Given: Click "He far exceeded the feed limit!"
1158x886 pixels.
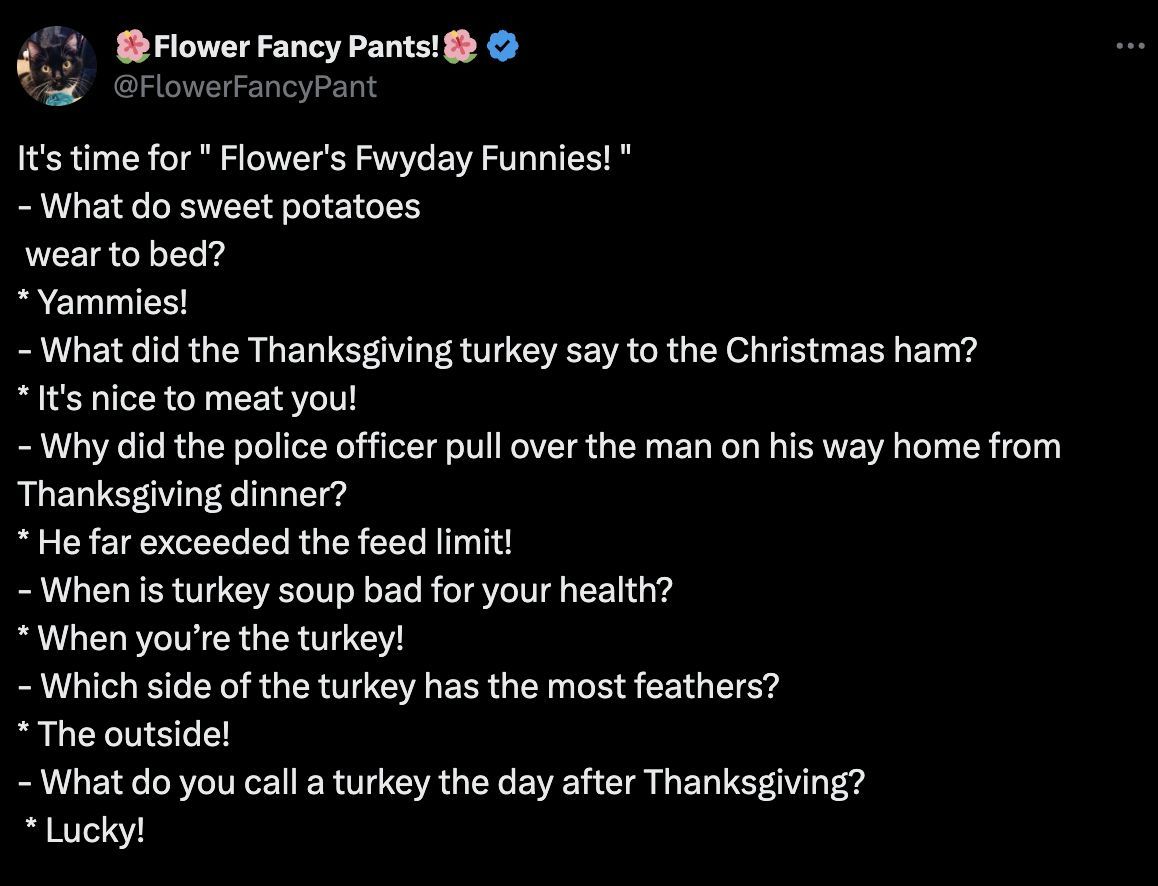Looking at the screenshot, I should [x=266, y=542].
